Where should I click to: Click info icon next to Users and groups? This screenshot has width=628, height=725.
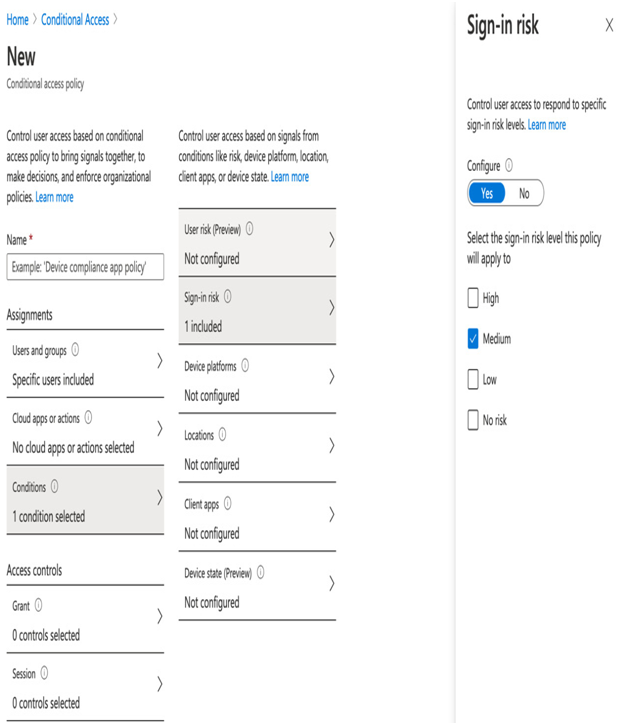click(x=75, y=350)
